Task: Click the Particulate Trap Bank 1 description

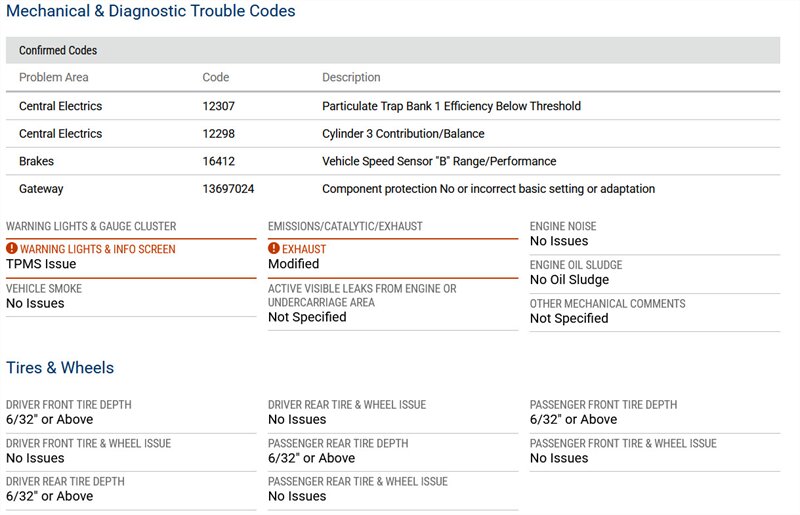Action: [x=451, y=106]
